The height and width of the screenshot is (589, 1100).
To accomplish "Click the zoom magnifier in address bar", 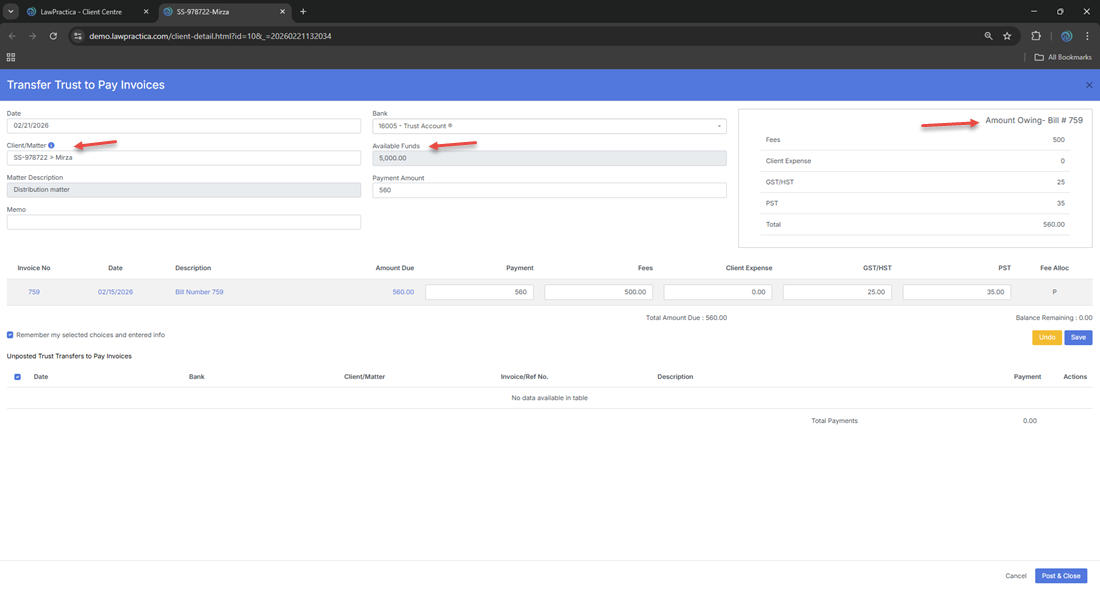I will 988,36.
